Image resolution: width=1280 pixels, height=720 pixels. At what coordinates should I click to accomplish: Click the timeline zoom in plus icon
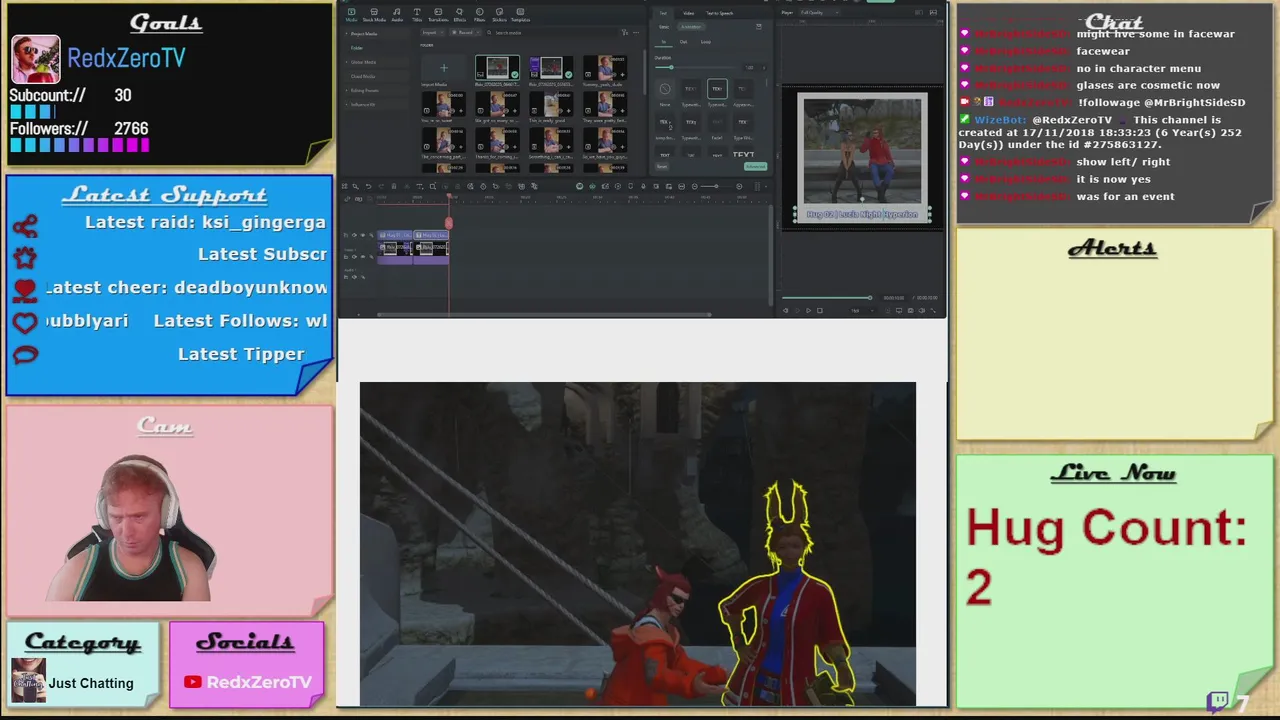(739, 186)
